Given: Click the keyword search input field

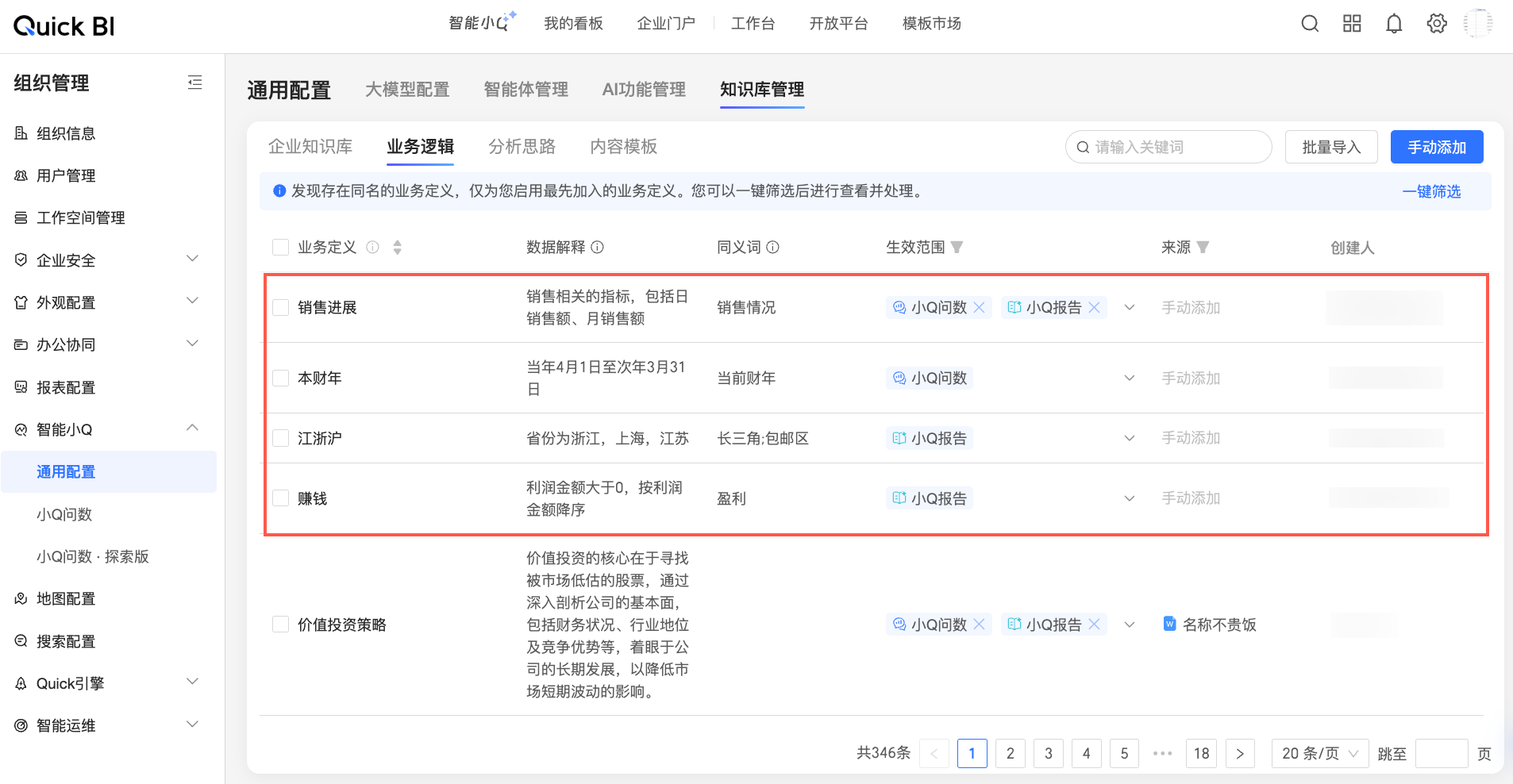Looking at the screenshot, I should [1168, 147].
